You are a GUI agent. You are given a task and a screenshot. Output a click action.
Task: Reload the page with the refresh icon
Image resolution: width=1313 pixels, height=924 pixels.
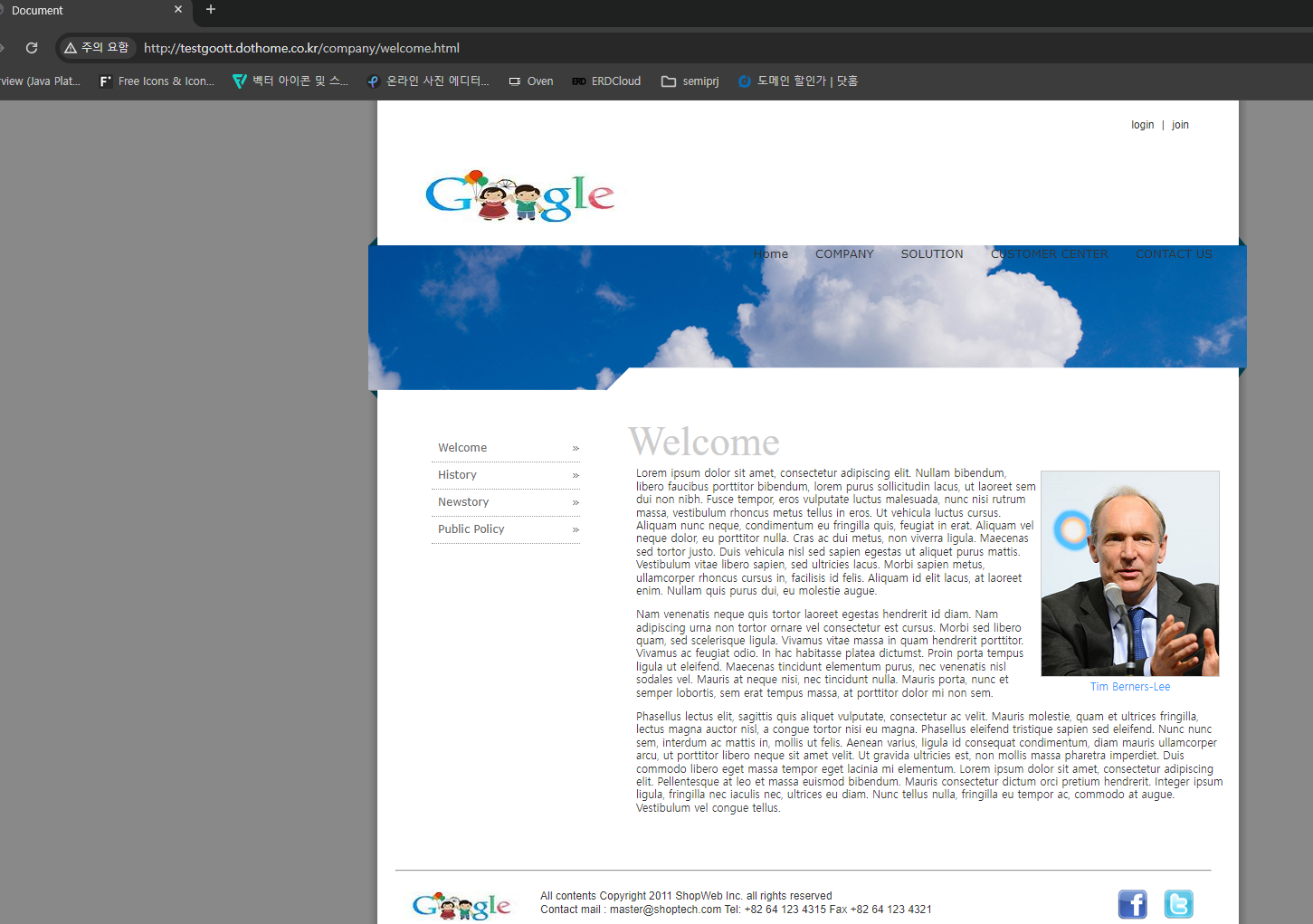tap(32, 48)
